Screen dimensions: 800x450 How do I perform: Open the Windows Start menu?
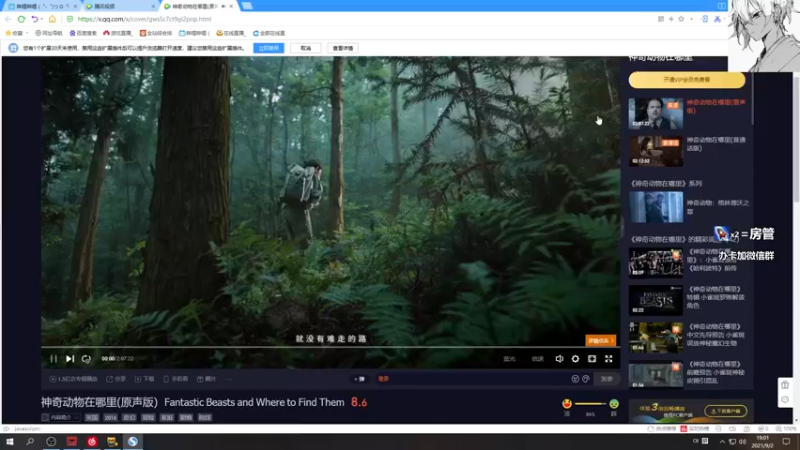click(x=10, y=441)
